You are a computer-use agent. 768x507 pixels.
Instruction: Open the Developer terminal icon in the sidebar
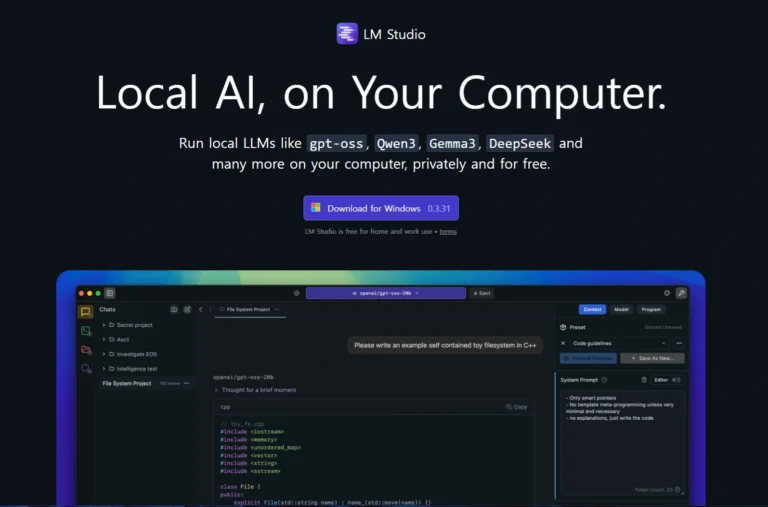(86, 331)
